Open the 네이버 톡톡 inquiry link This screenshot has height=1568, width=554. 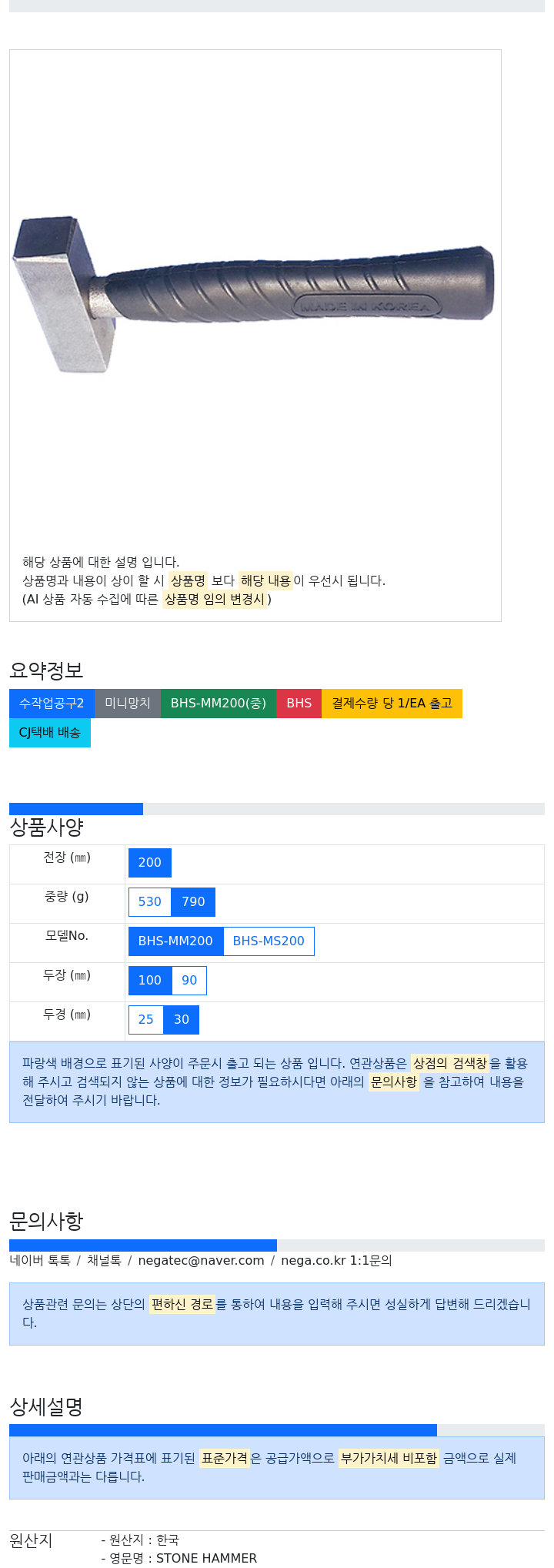click(x=40, y=1261)
